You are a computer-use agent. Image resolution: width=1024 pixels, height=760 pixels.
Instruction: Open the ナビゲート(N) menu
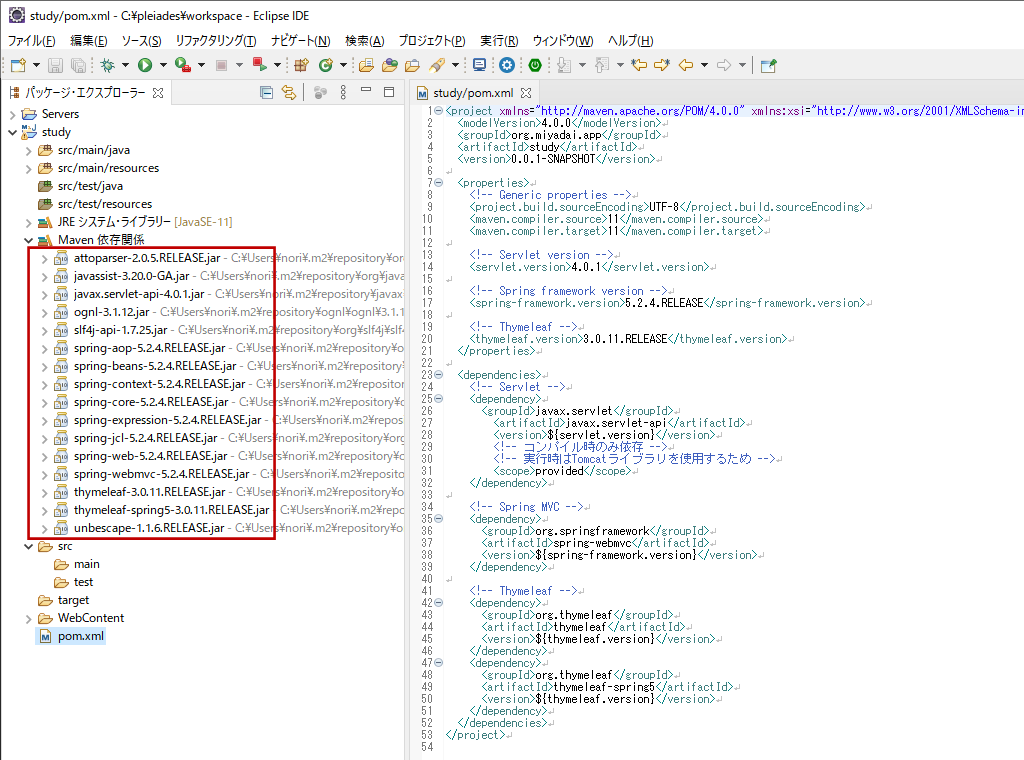click(301, 41)
